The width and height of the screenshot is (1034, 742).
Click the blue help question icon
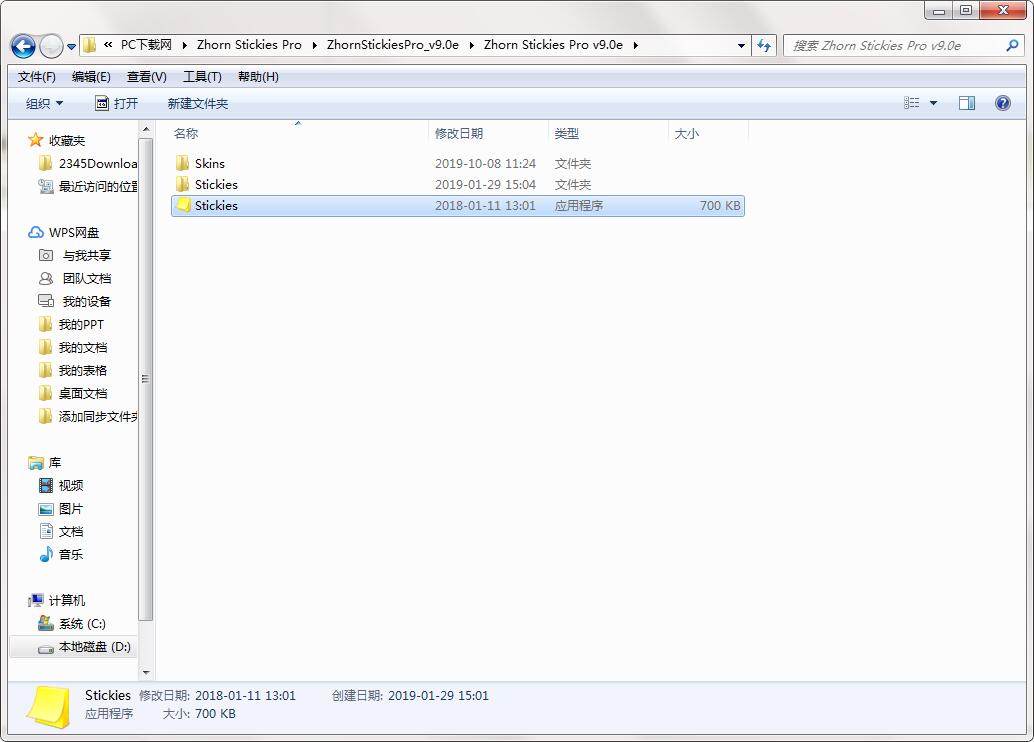(x=1002, y=103)
